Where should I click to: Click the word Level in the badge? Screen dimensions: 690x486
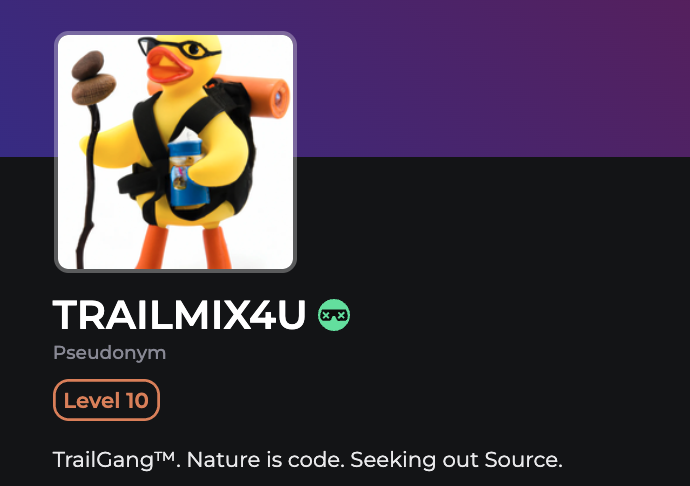click(x=92, y=400)
